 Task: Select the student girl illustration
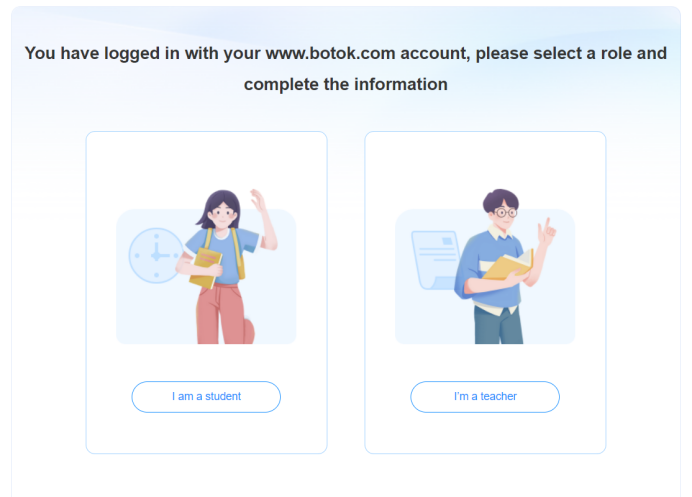[223, 270]
